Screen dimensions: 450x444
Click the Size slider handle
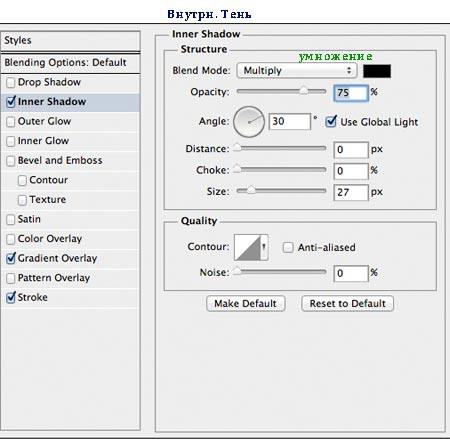251,190
